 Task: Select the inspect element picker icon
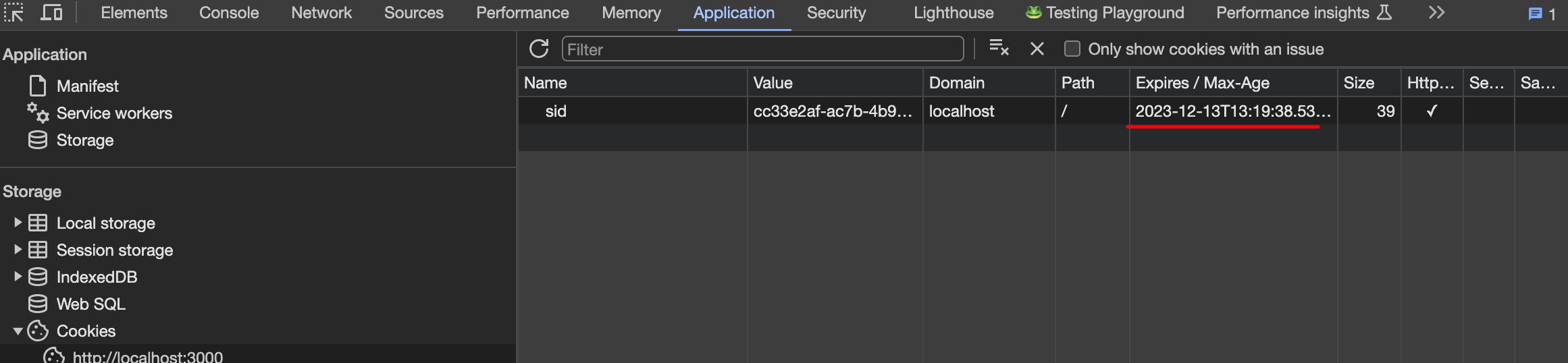(14, 12)
